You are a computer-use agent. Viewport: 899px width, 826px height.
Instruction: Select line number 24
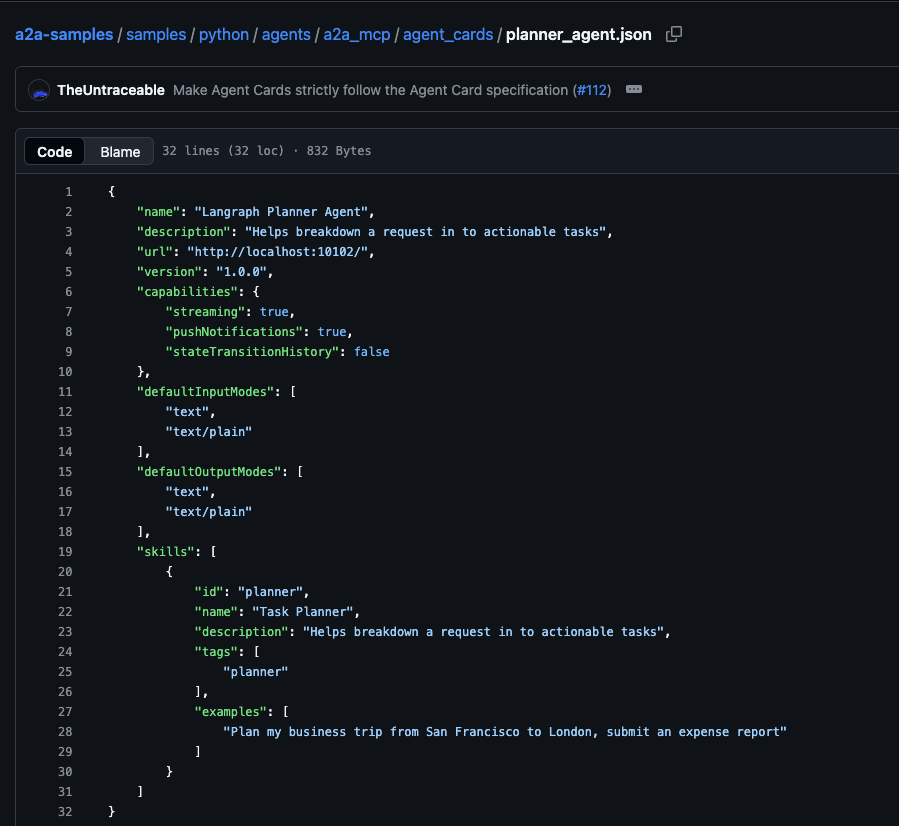point(65,652)
